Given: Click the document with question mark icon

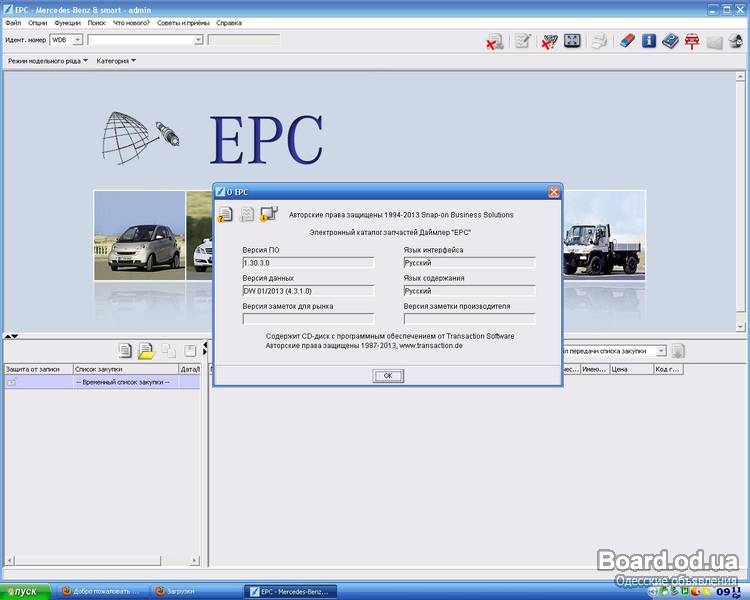Looking at the screenshot, I should pos(225,213).
